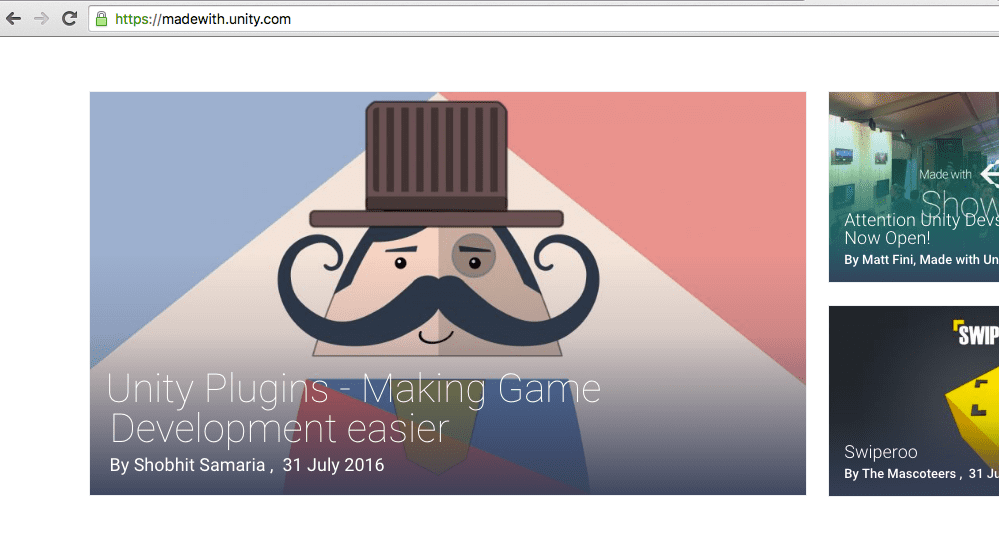This screenshot has height=557, width=999.
Task: Click the mustached character's top hat
Action: click(436, 160)
